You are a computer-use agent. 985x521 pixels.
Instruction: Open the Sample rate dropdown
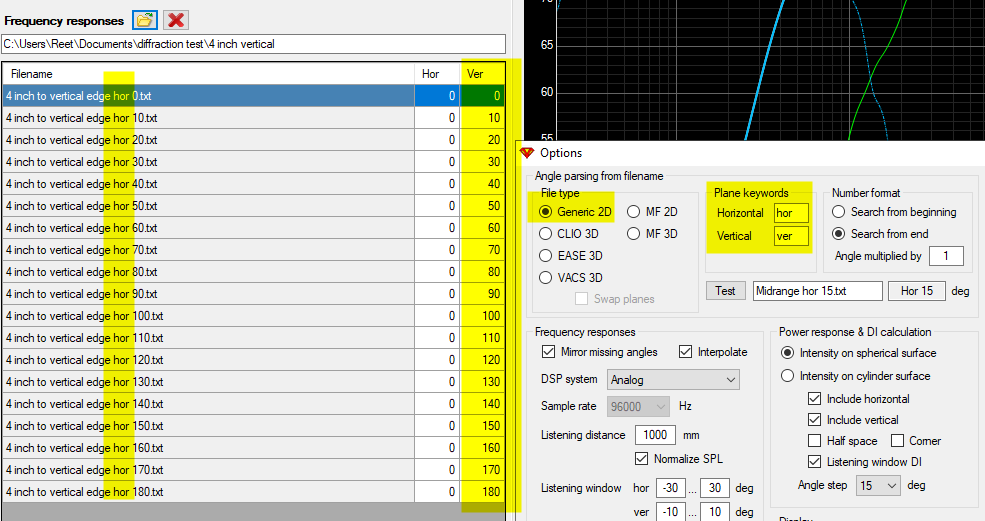[638, 407]
